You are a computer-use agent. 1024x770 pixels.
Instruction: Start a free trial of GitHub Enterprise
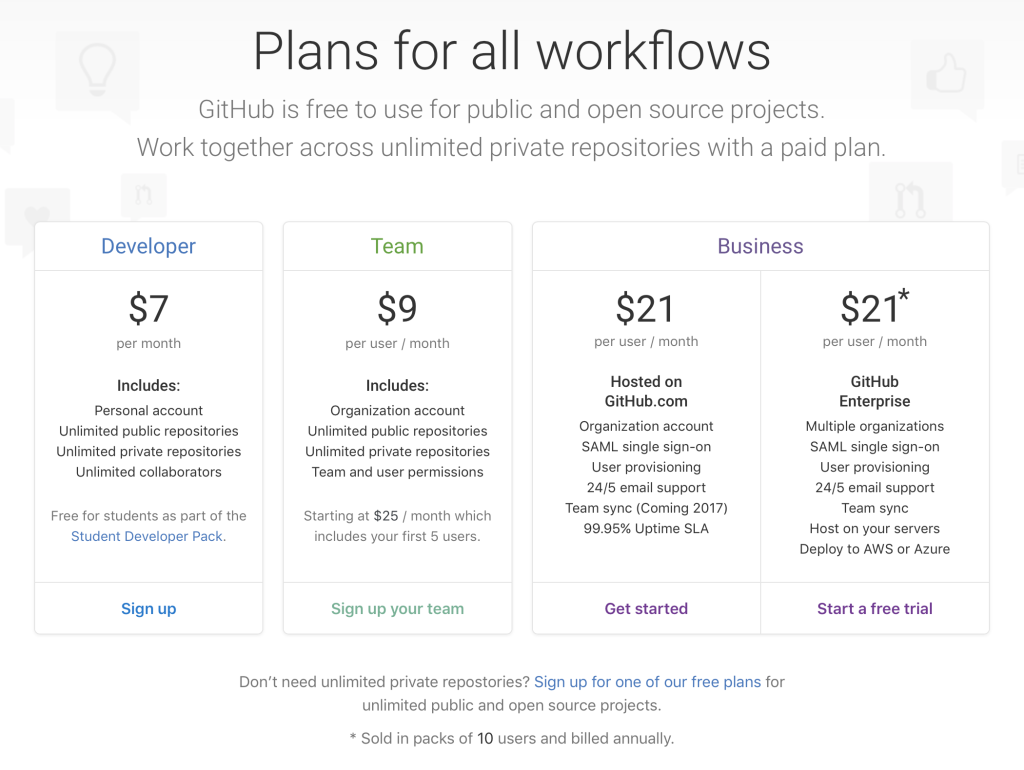[875, 608]
